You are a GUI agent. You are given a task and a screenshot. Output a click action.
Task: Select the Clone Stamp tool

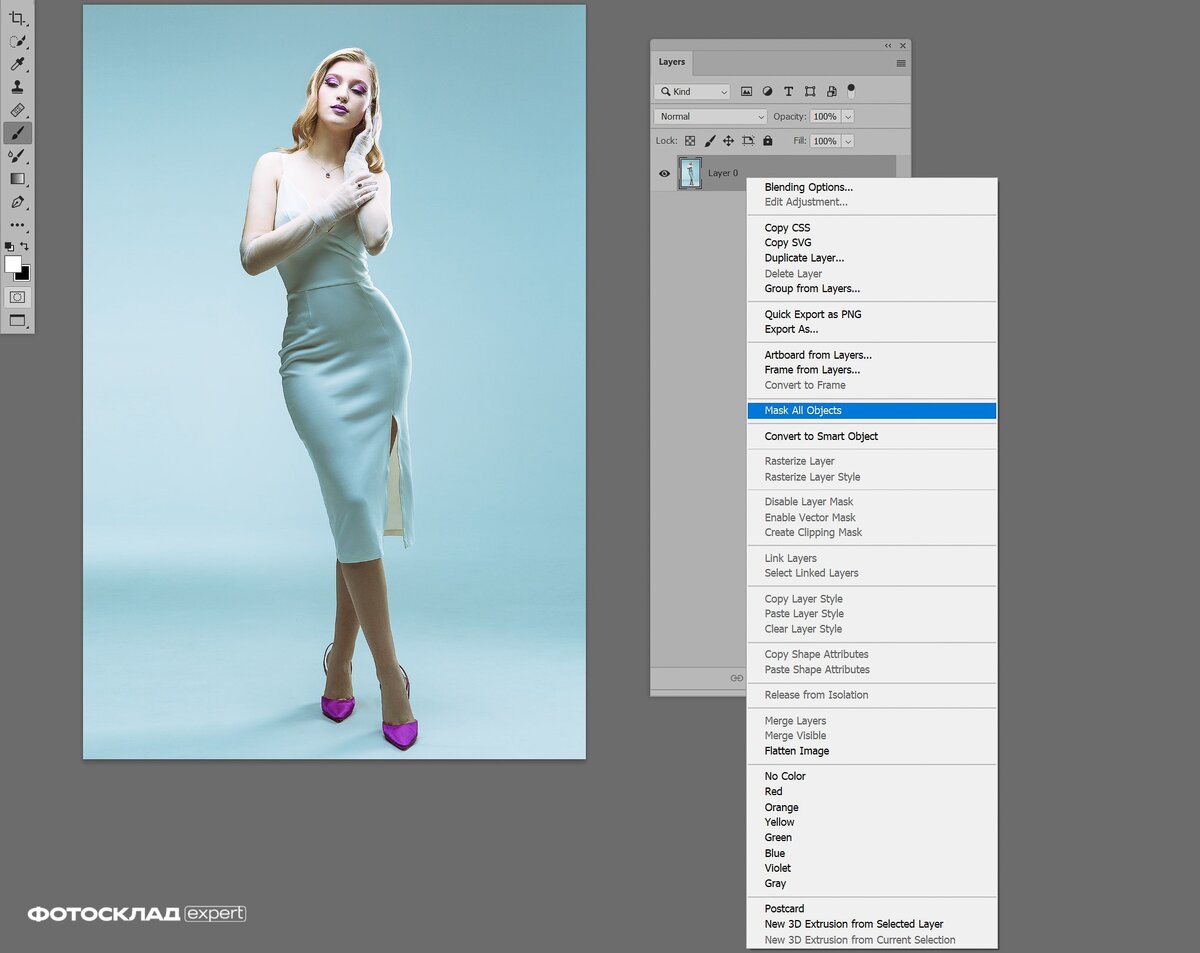[17, 87]
